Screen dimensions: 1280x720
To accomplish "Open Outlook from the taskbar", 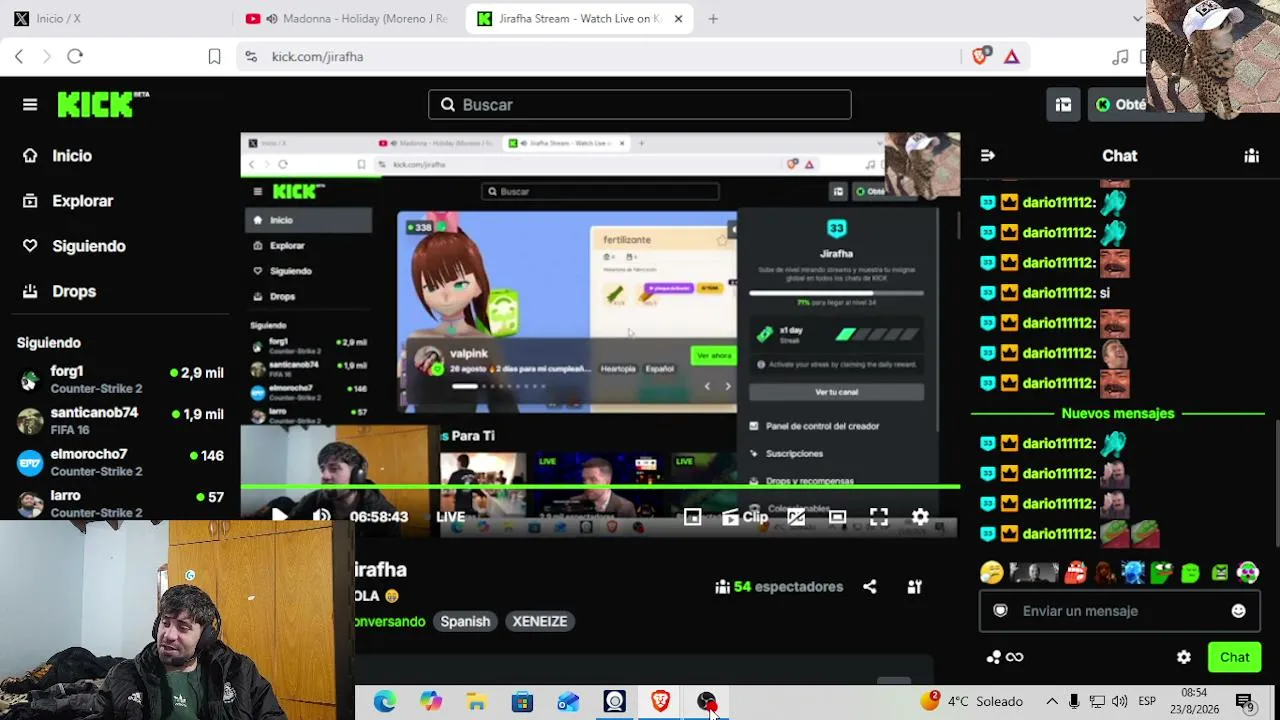I will click(x=569, y=702).
